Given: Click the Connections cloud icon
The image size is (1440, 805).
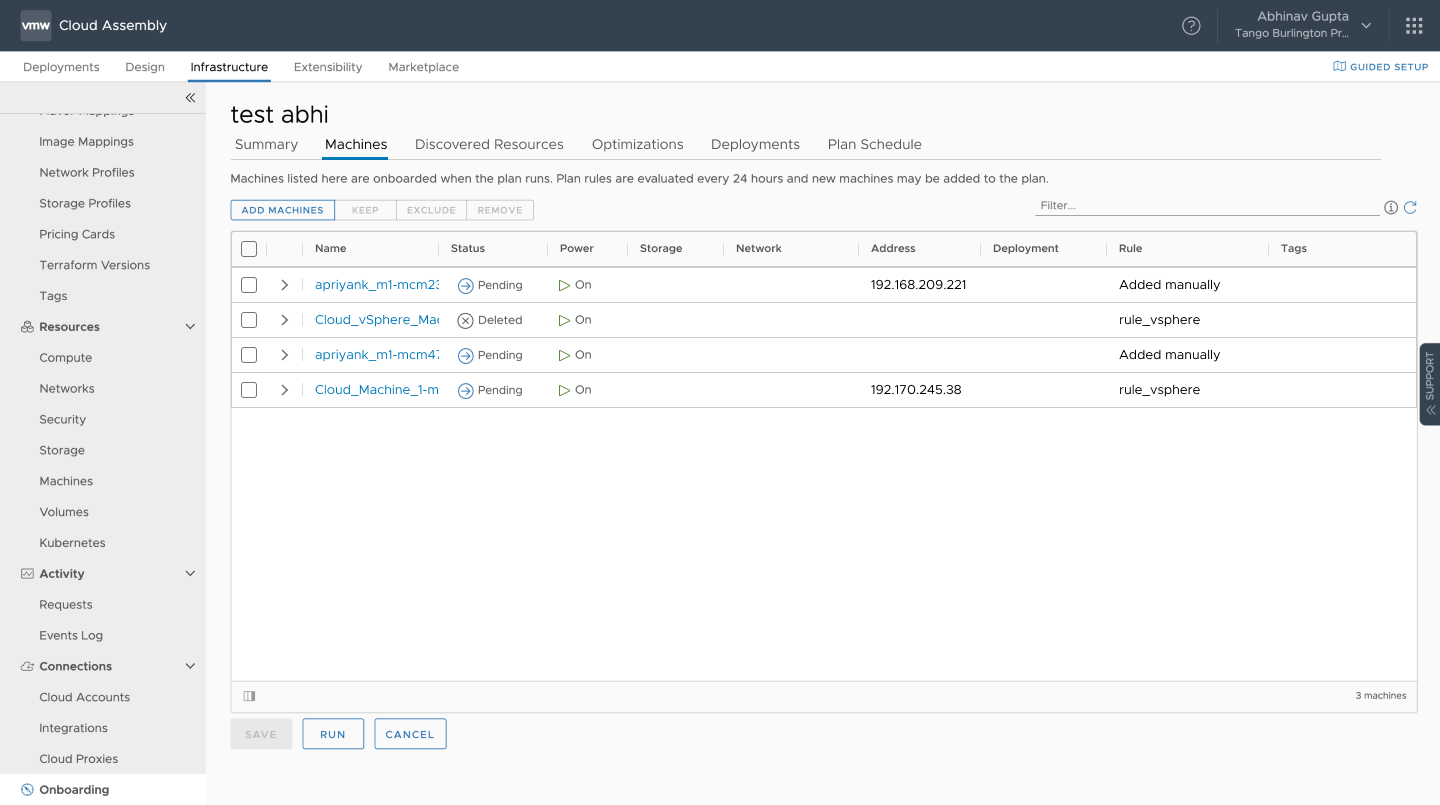Looking at the screenshot, I should point(28,666).
